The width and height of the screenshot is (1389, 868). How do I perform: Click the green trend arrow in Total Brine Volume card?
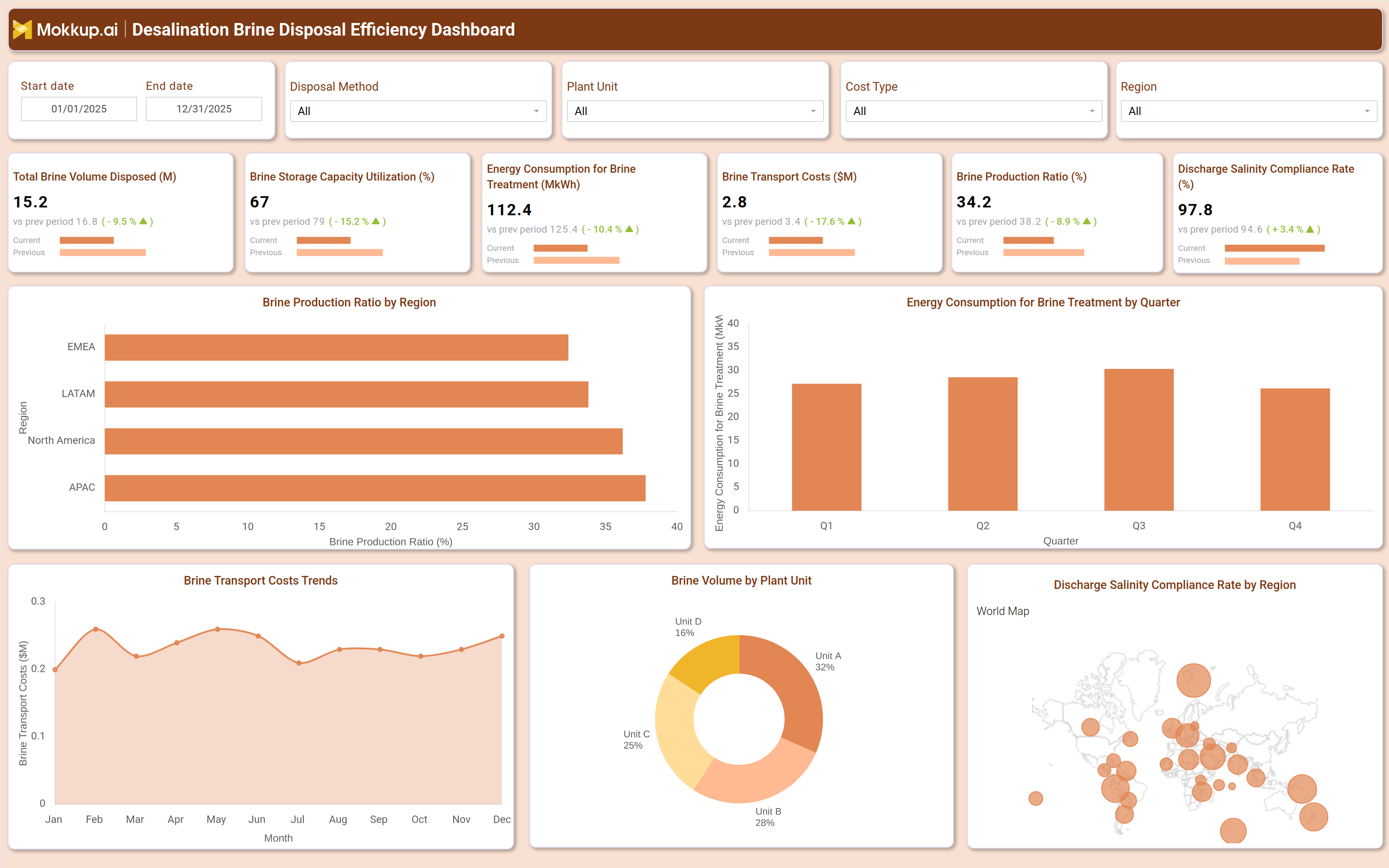(x=144, y=221)
